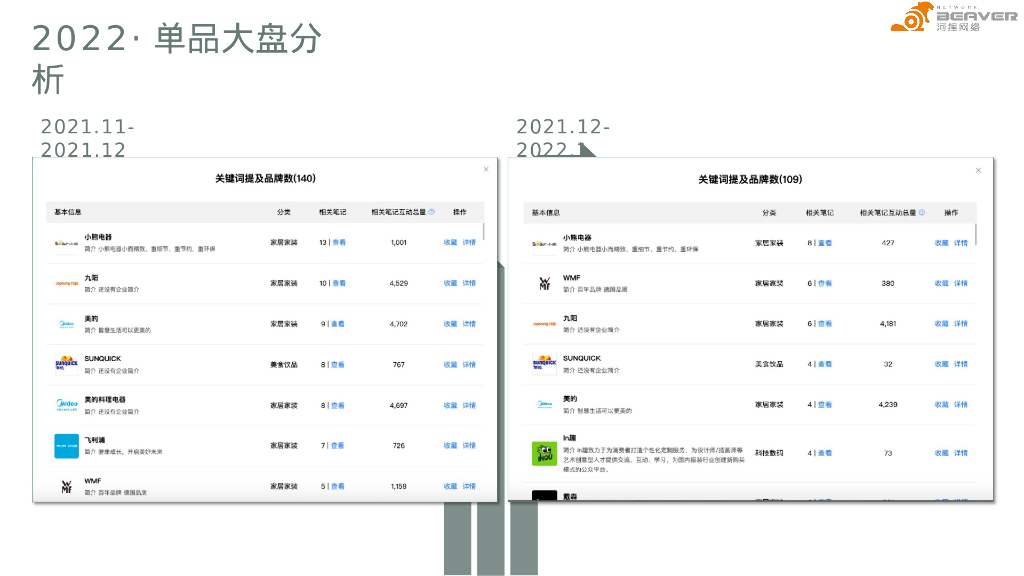
Task: Click 收藏 for In趣
Action: coord(942,453)
